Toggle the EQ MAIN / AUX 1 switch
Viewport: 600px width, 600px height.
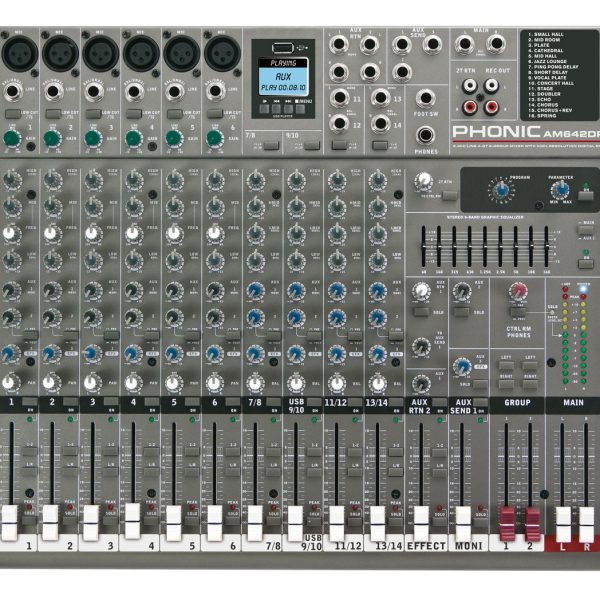pyautogui.click(x=585, y=230)
